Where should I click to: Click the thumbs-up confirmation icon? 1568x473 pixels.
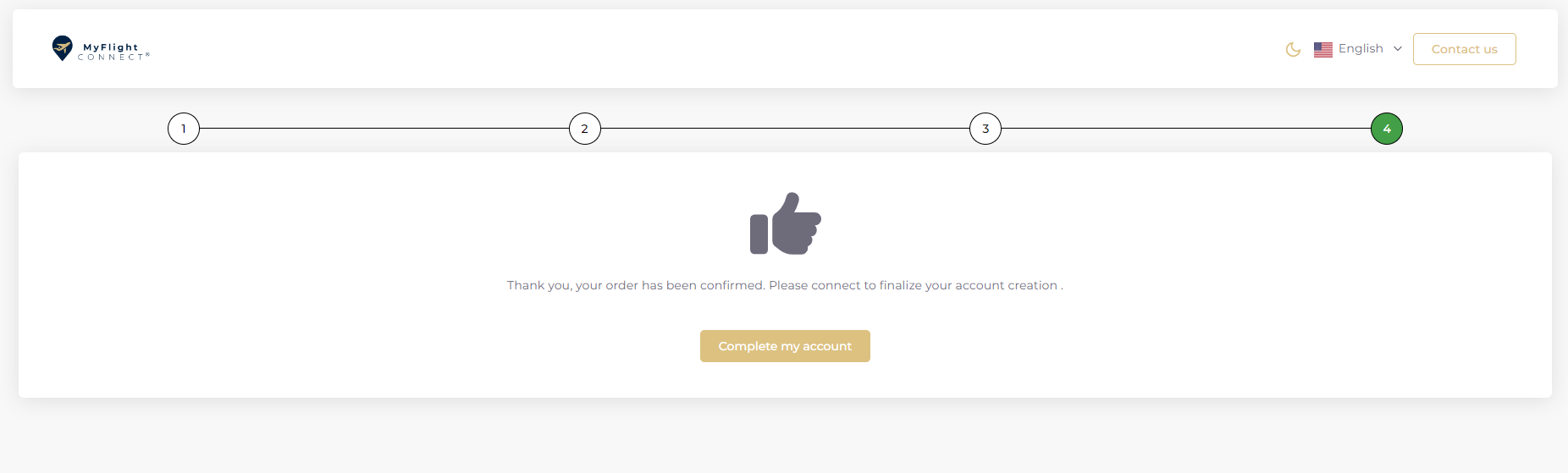(x=786, y=223)
